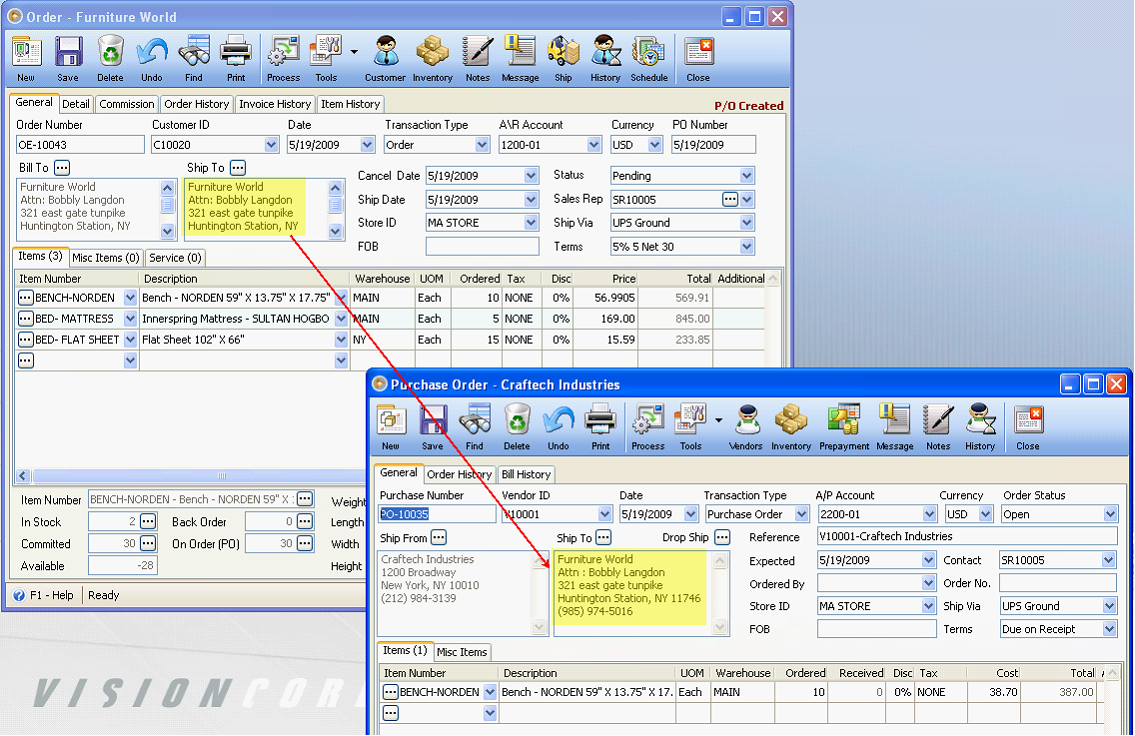
Task: Open the Prepayment icon
Action: click(x=844, y=427)
